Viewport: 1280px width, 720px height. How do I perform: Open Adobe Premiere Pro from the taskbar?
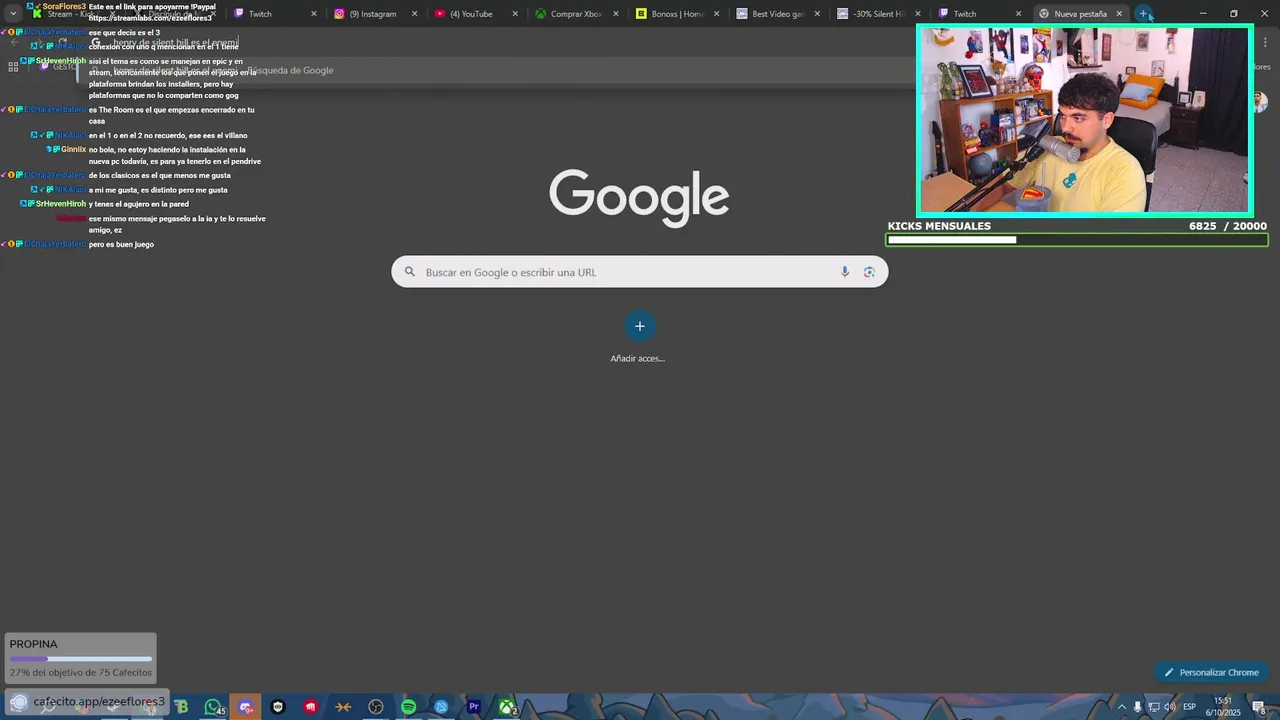474,707
